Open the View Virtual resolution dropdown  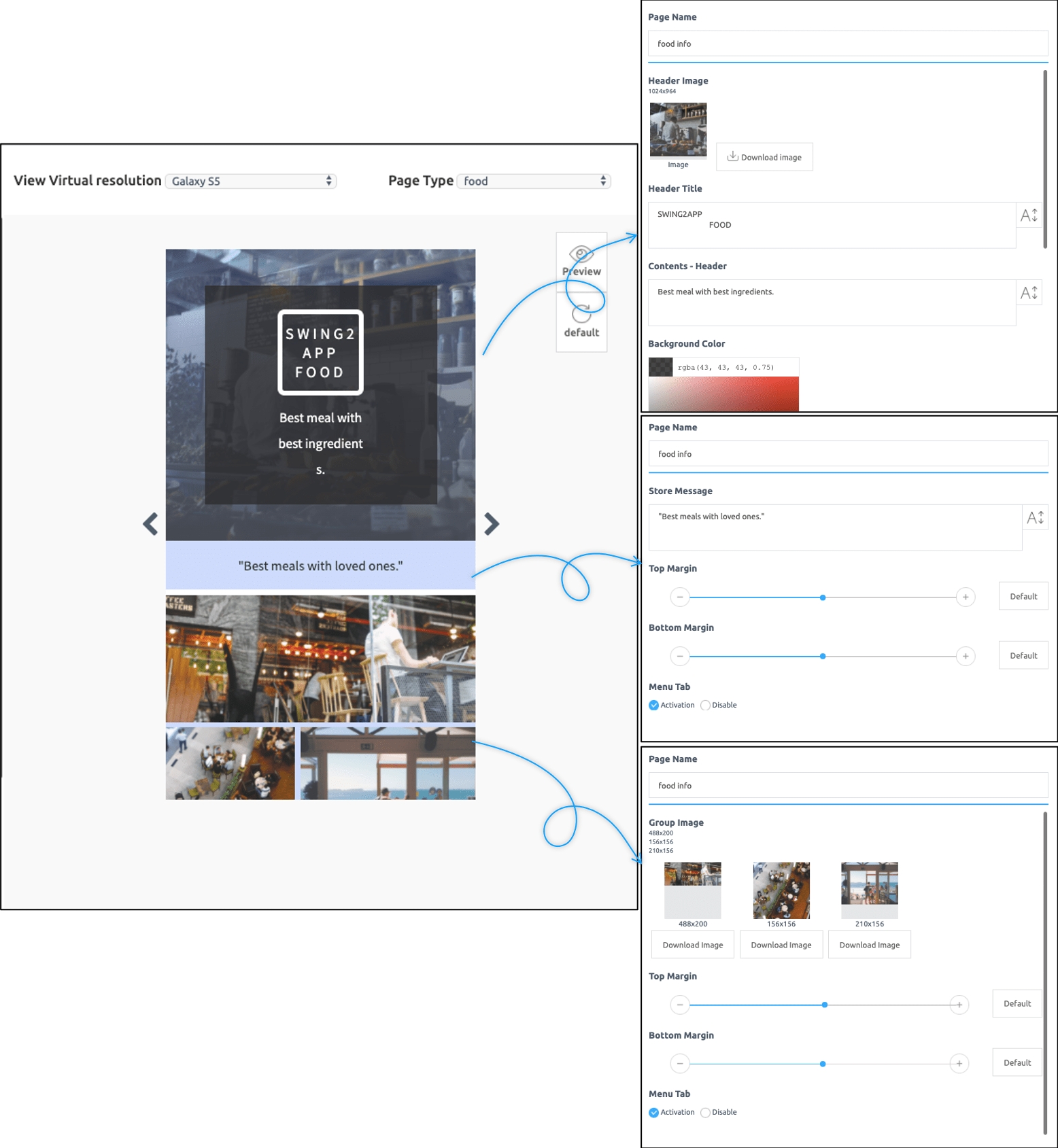coord(251,181)
